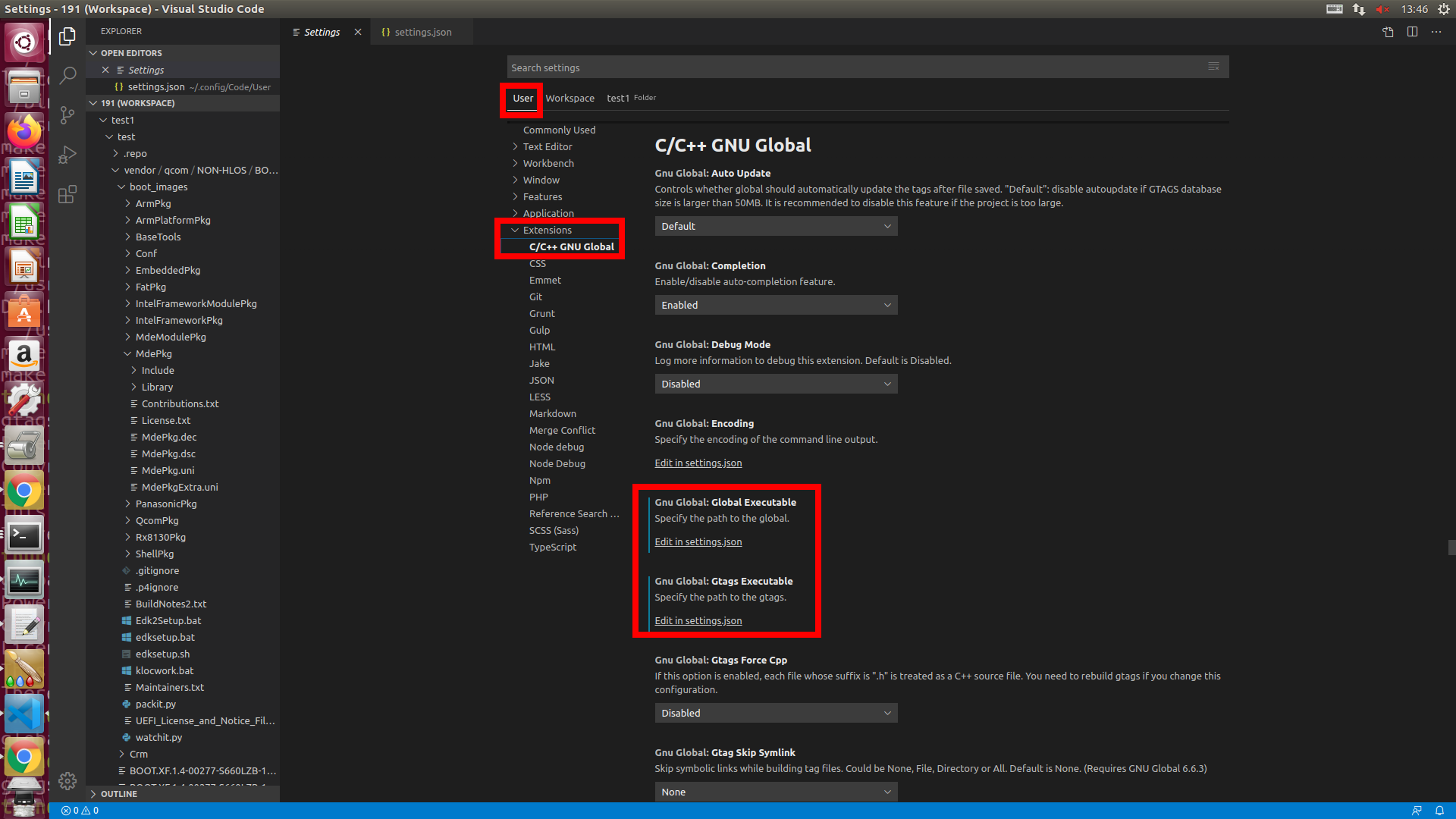This screenshot has height=819, width=1456.
Task: Select Git extension settings
Action: pos(535,297)
